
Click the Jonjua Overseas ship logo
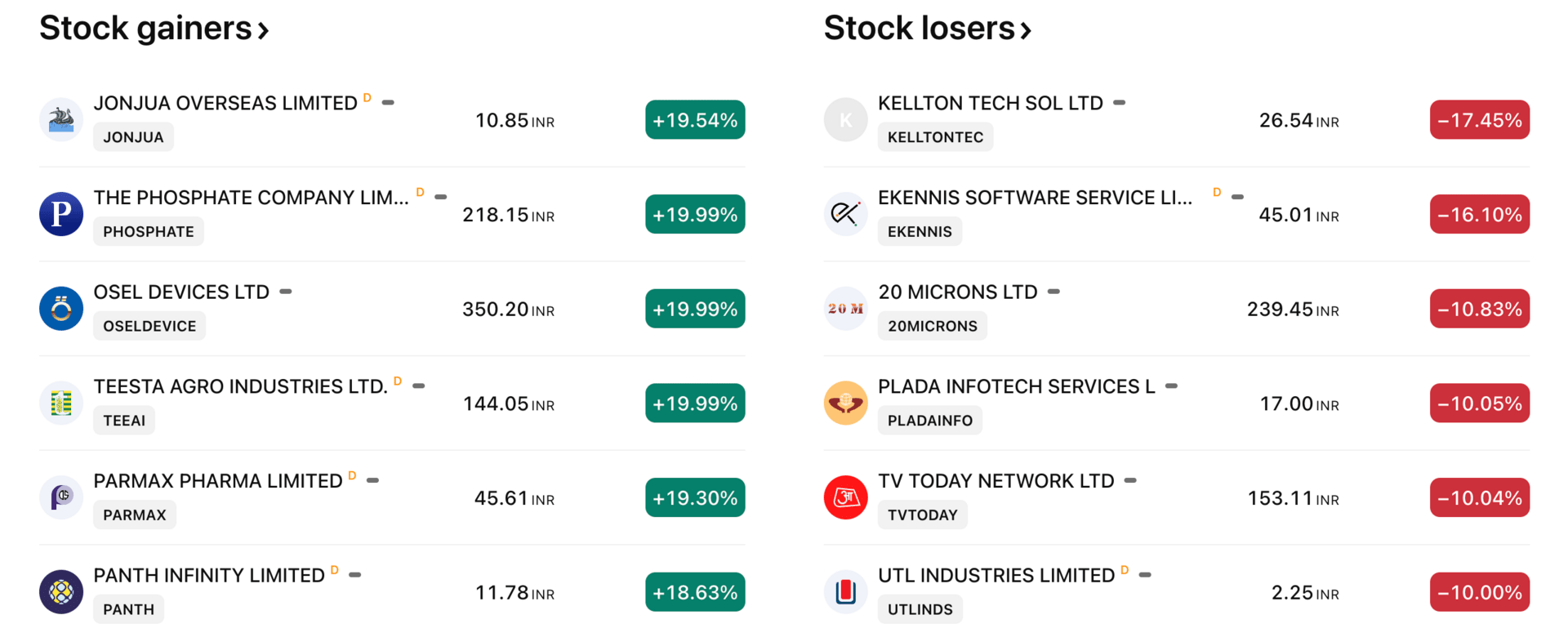point(61,120)
